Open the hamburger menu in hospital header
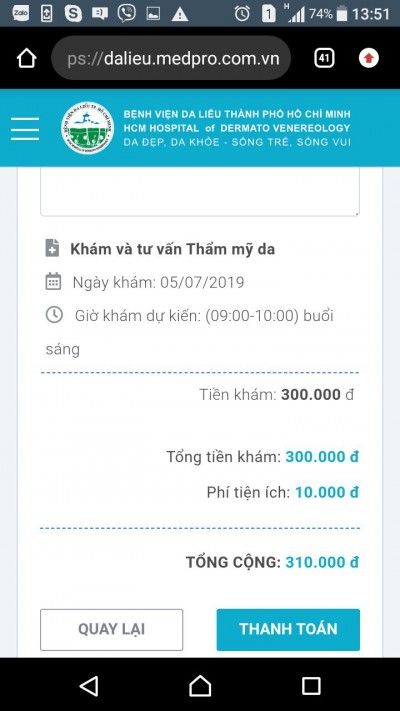Screen dimensions: 400x711 point(25,128)
